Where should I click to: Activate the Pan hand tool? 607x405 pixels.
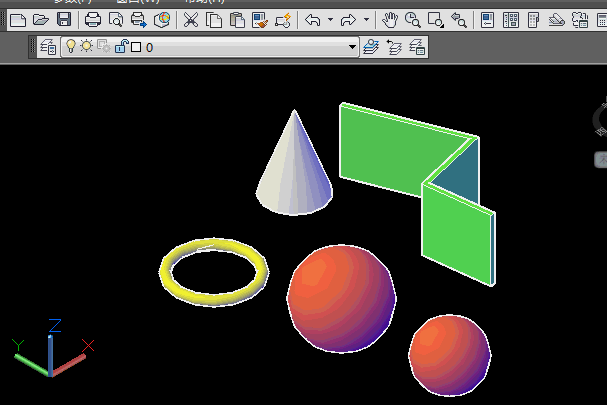click(x=390, y=20)
